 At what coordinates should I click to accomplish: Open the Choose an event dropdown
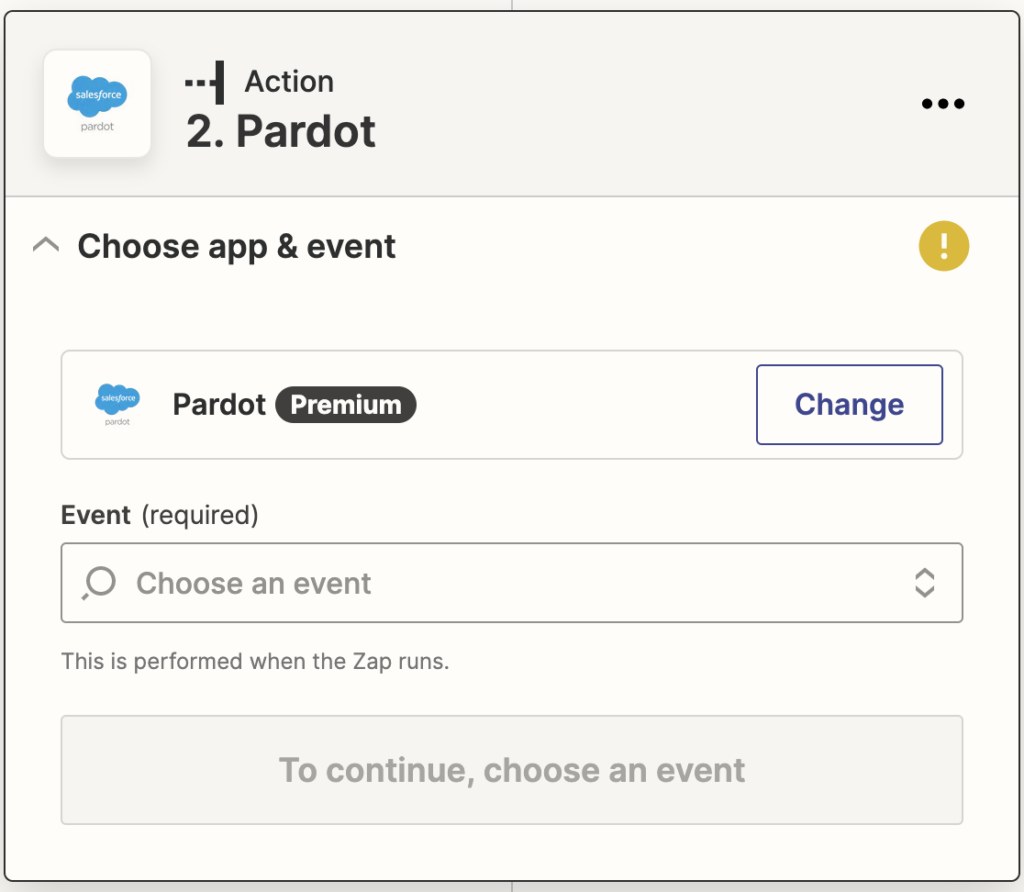tap(512, 582)
